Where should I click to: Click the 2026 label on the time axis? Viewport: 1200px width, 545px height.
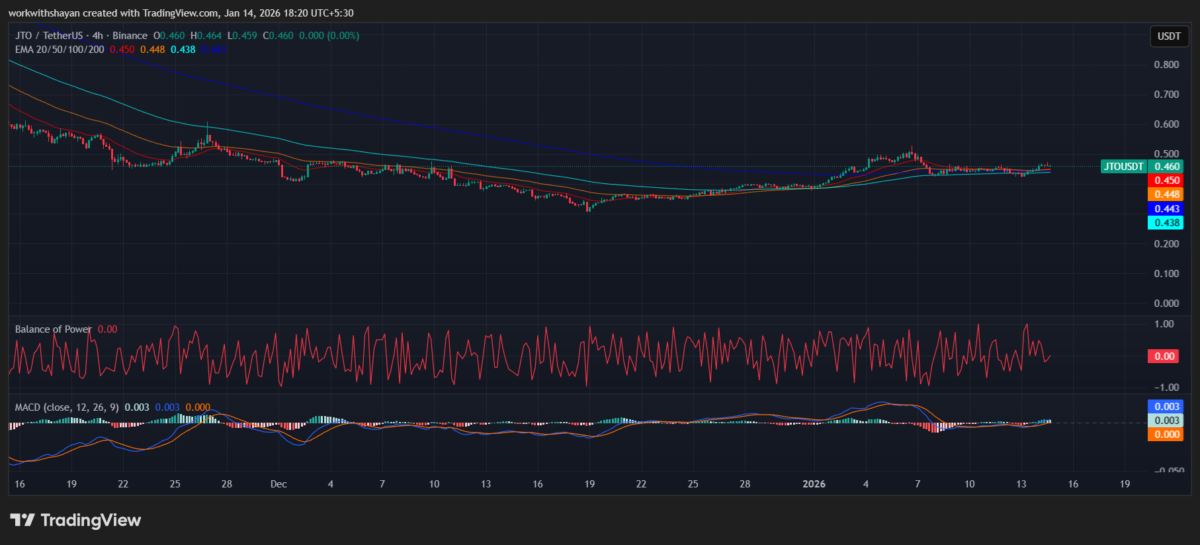coord(813,483)
